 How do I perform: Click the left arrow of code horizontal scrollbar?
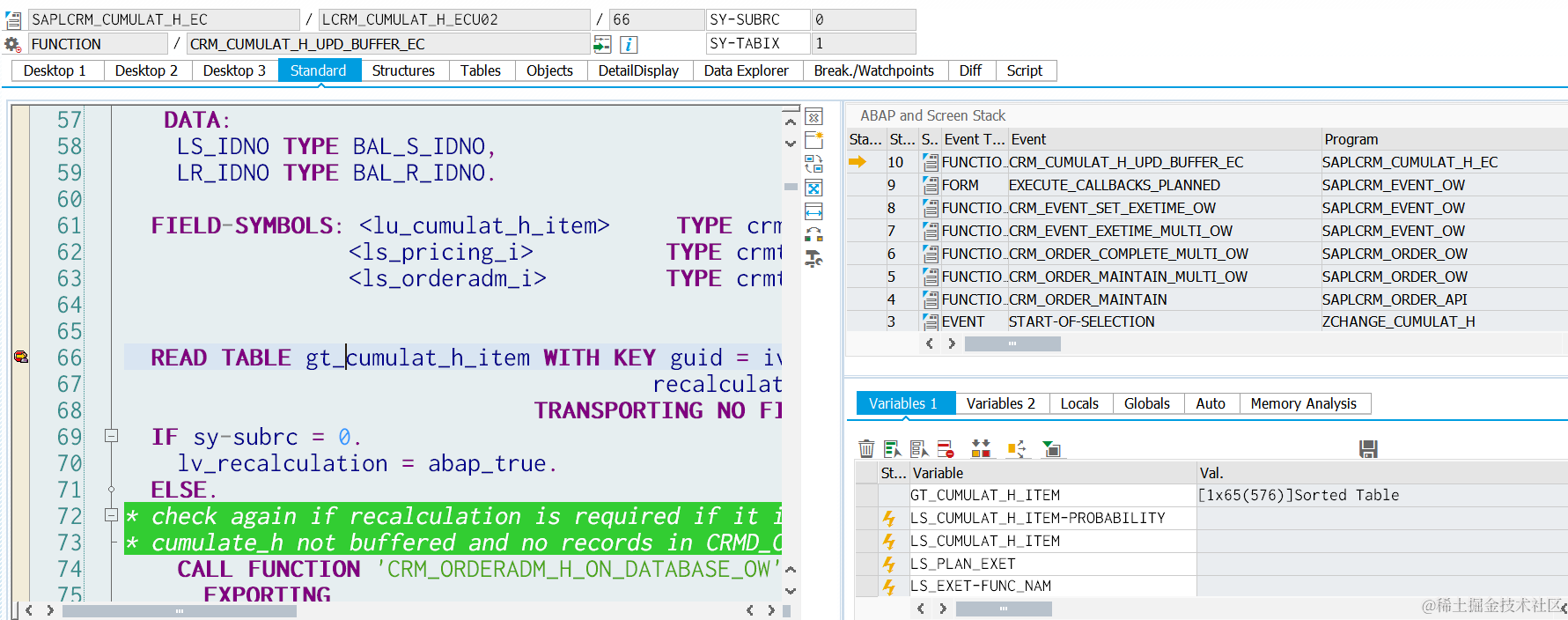(x=29, y=610)
